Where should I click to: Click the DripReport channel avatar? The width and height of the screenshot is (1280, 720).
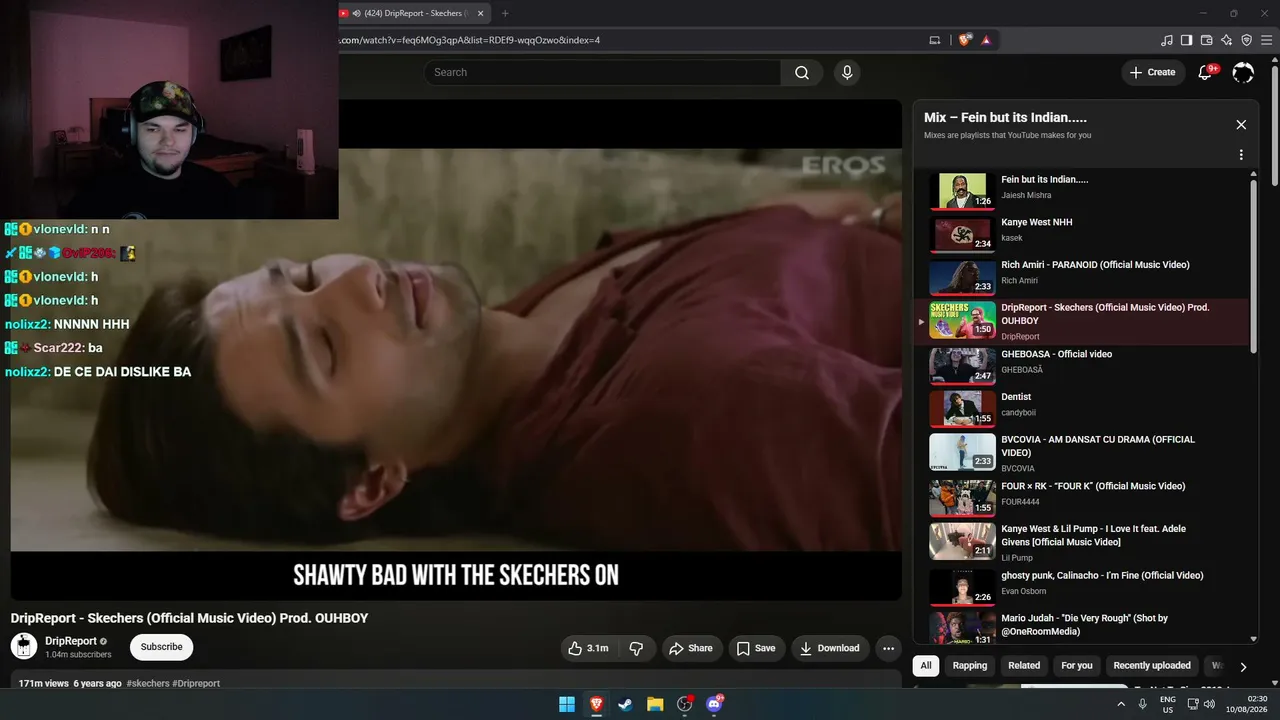point(24,646)
